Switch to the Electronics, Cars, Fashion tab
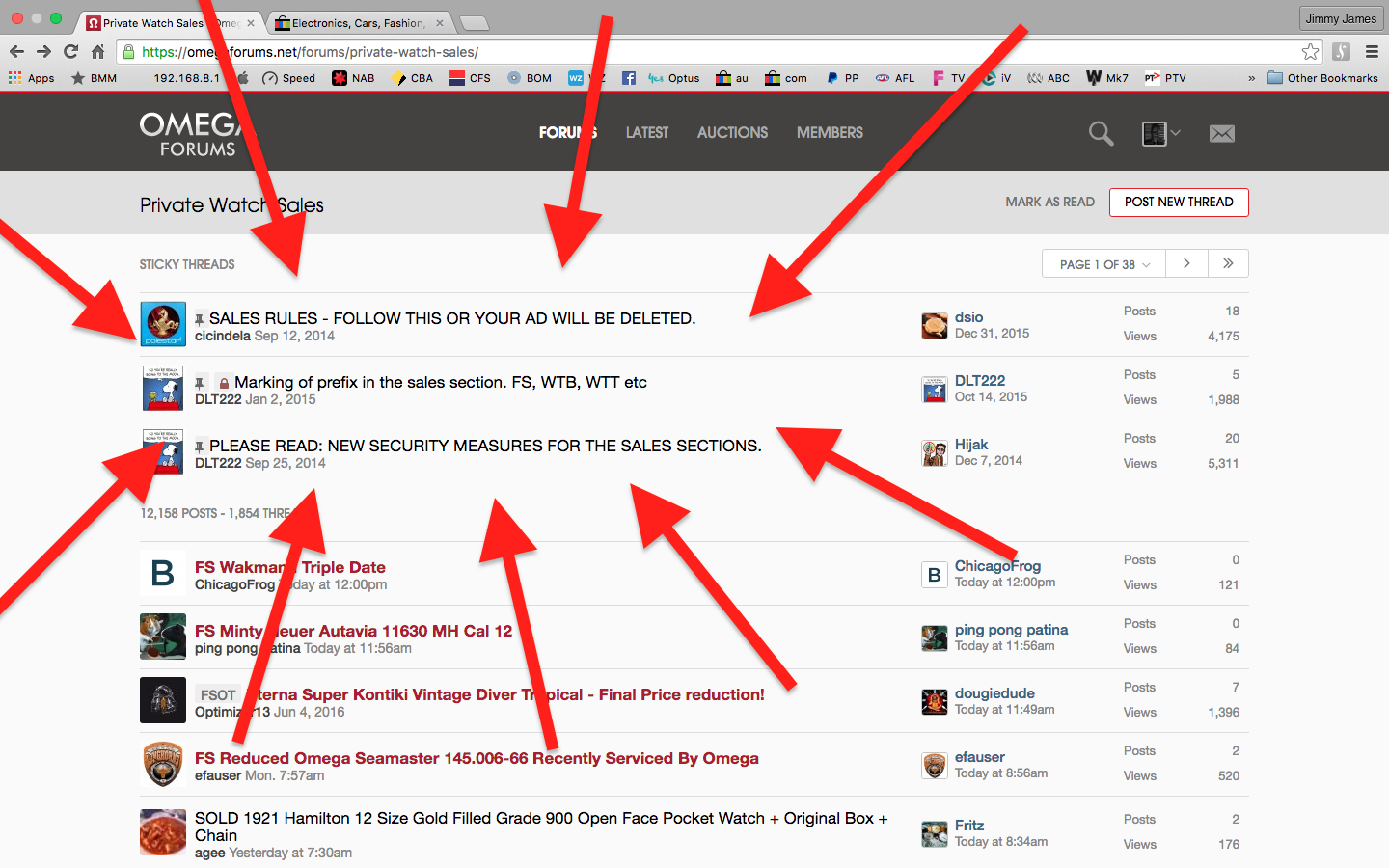This screenshot has width=1389, height=868. point(357,23)
